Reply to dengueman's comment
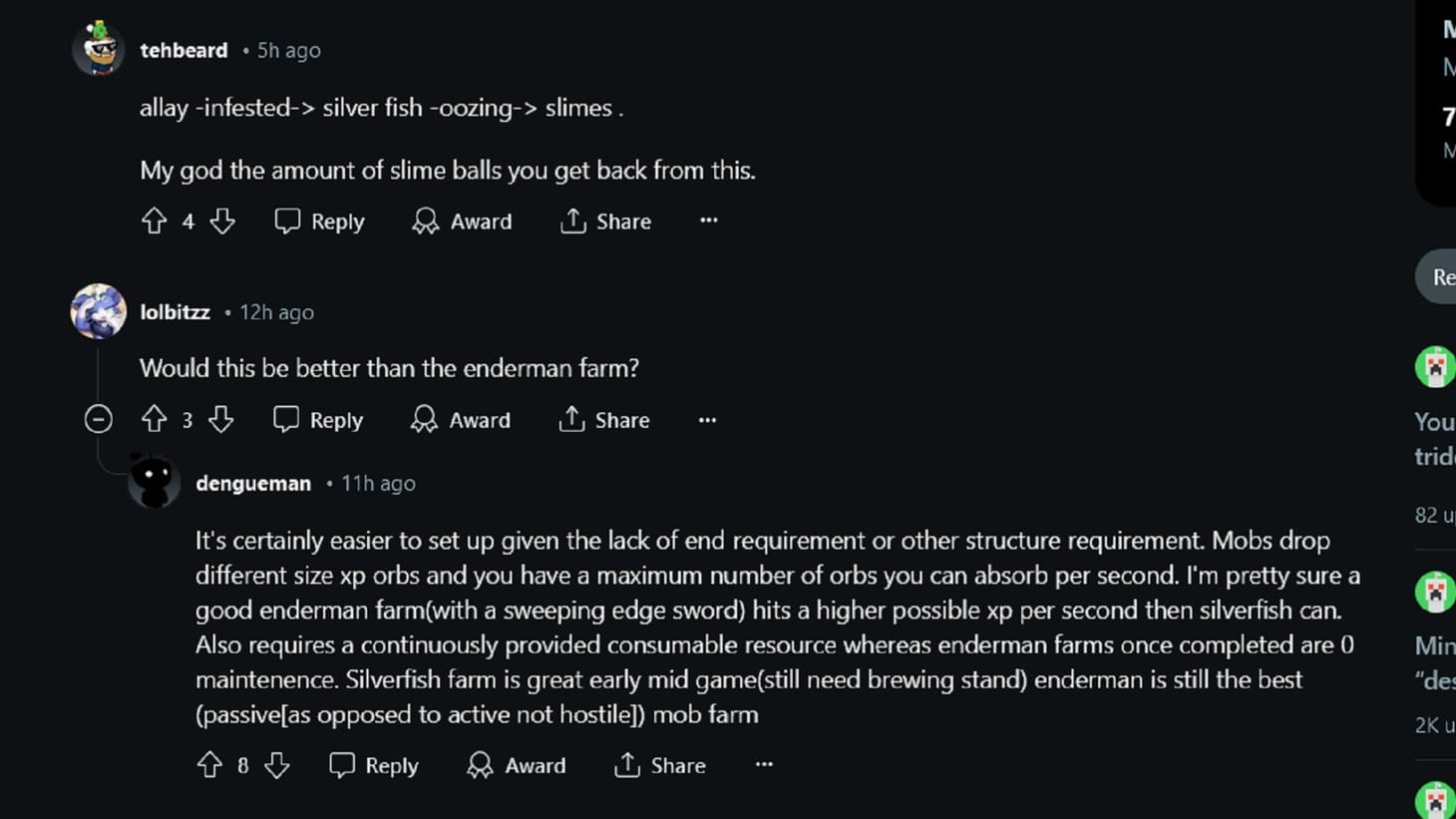Image resolution: width=1456 pixels, height=819 pixels. [x=373, y=765]
